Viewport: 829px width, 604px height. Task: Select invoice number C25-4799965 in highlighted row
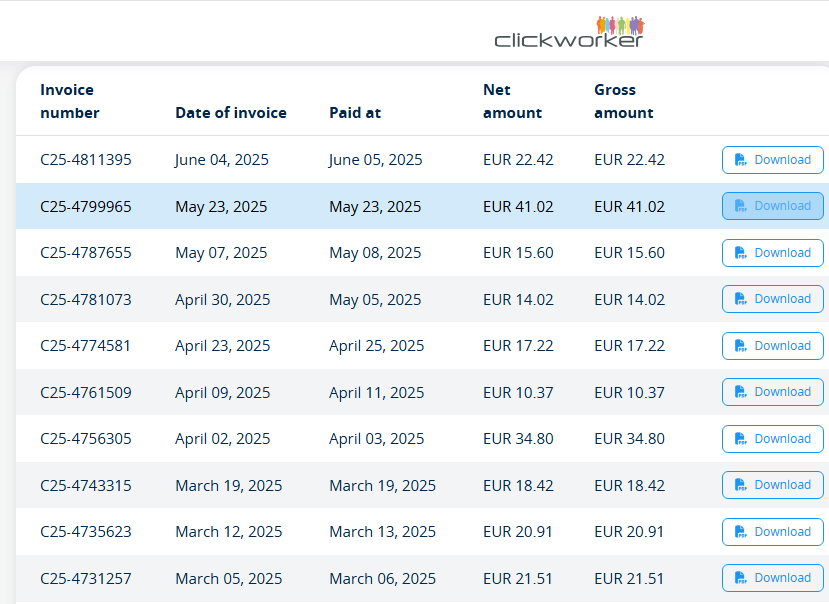(86, 206)
